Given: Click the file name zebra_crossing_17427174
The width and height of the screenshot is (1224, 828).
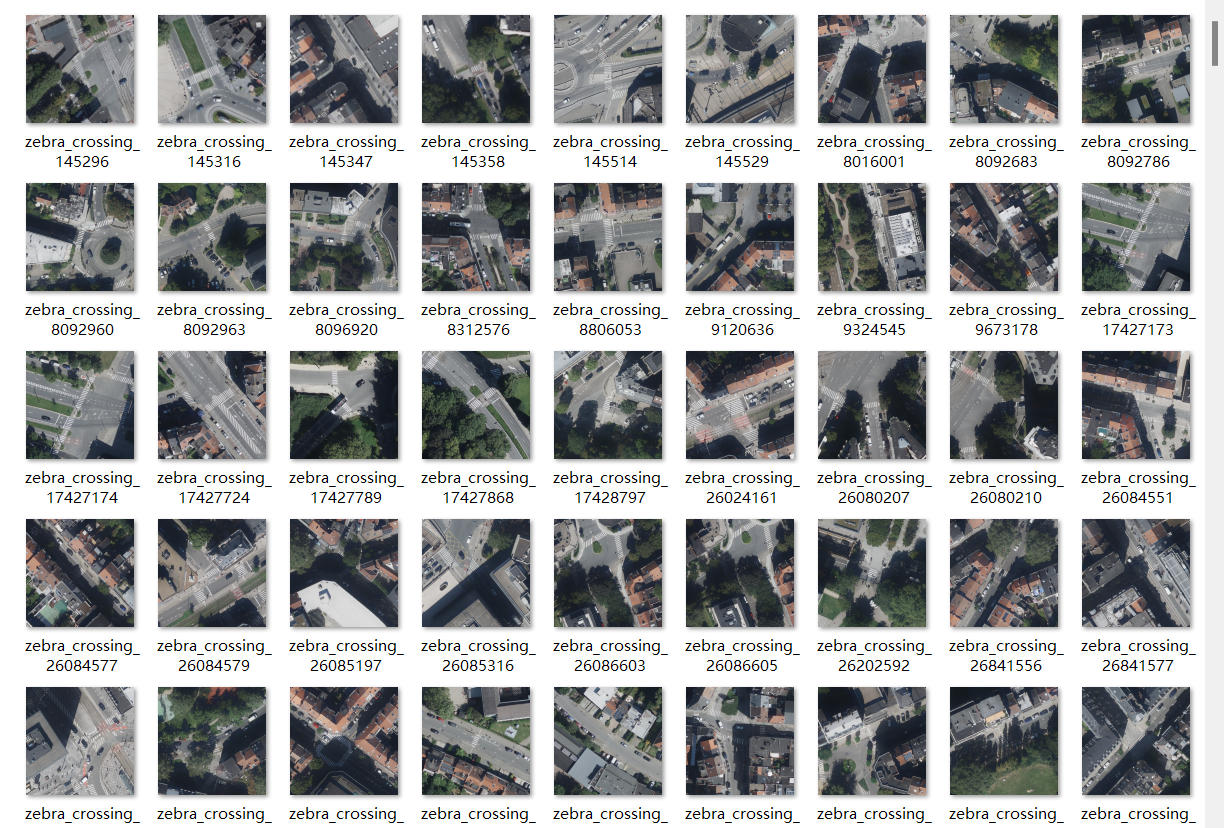Looking at the screenshot, I should pos(83,488).
